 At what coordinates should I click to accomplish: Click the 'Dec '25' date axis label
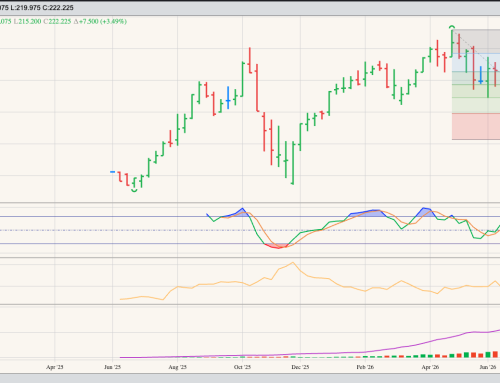coord(300,367)
